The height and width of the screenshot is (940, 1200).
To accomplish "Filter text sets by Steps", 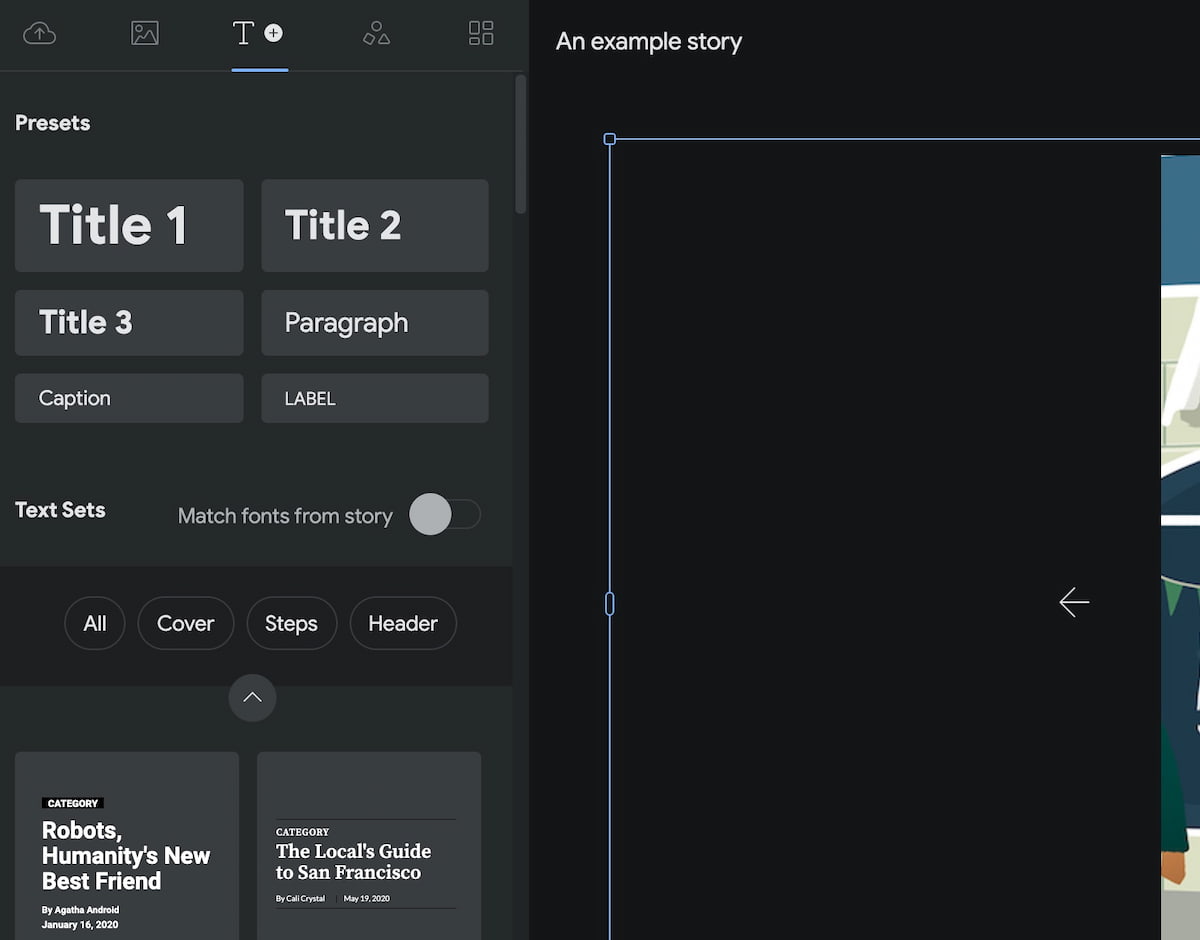I will point(291,623).
